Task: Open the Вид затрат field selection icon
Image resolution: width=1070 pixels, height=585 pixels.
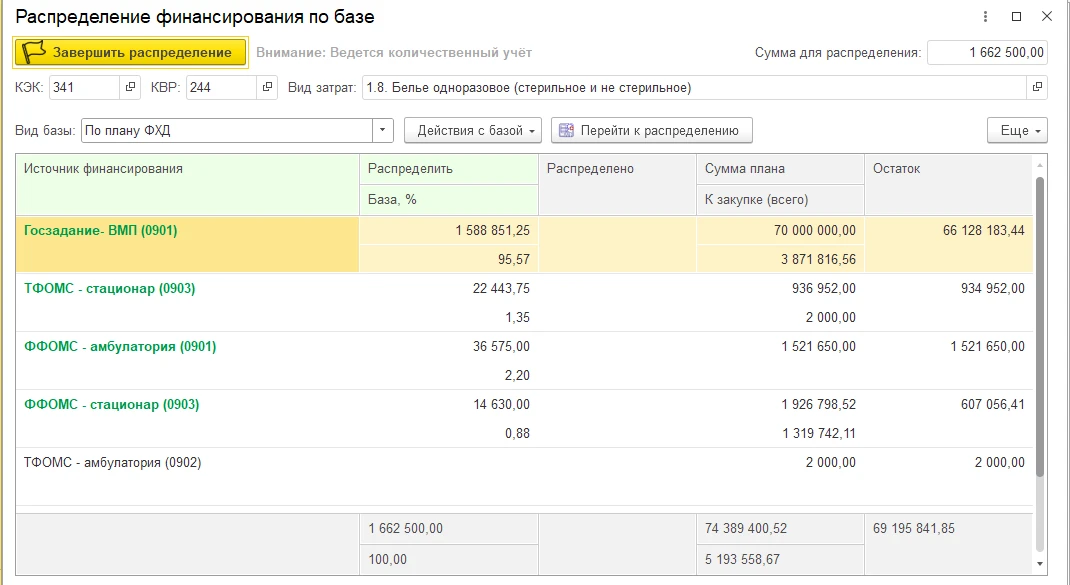Action: pos(1037,87)
